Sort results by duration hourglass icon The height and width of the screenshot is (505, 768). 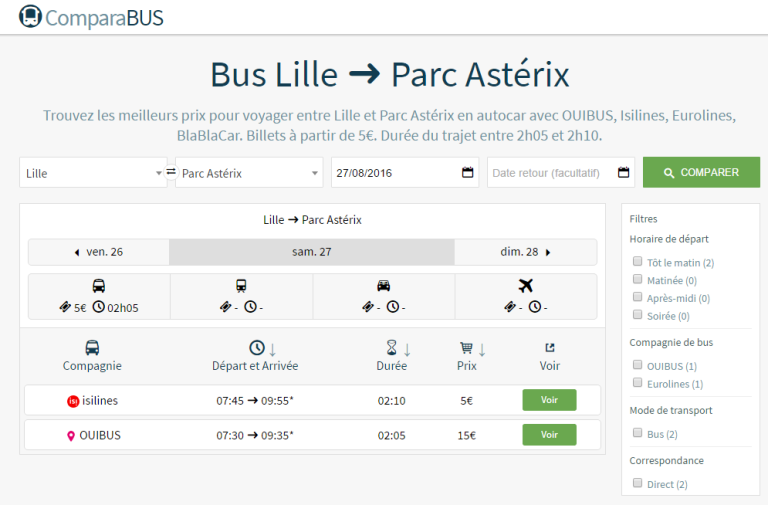pos(393,348)
